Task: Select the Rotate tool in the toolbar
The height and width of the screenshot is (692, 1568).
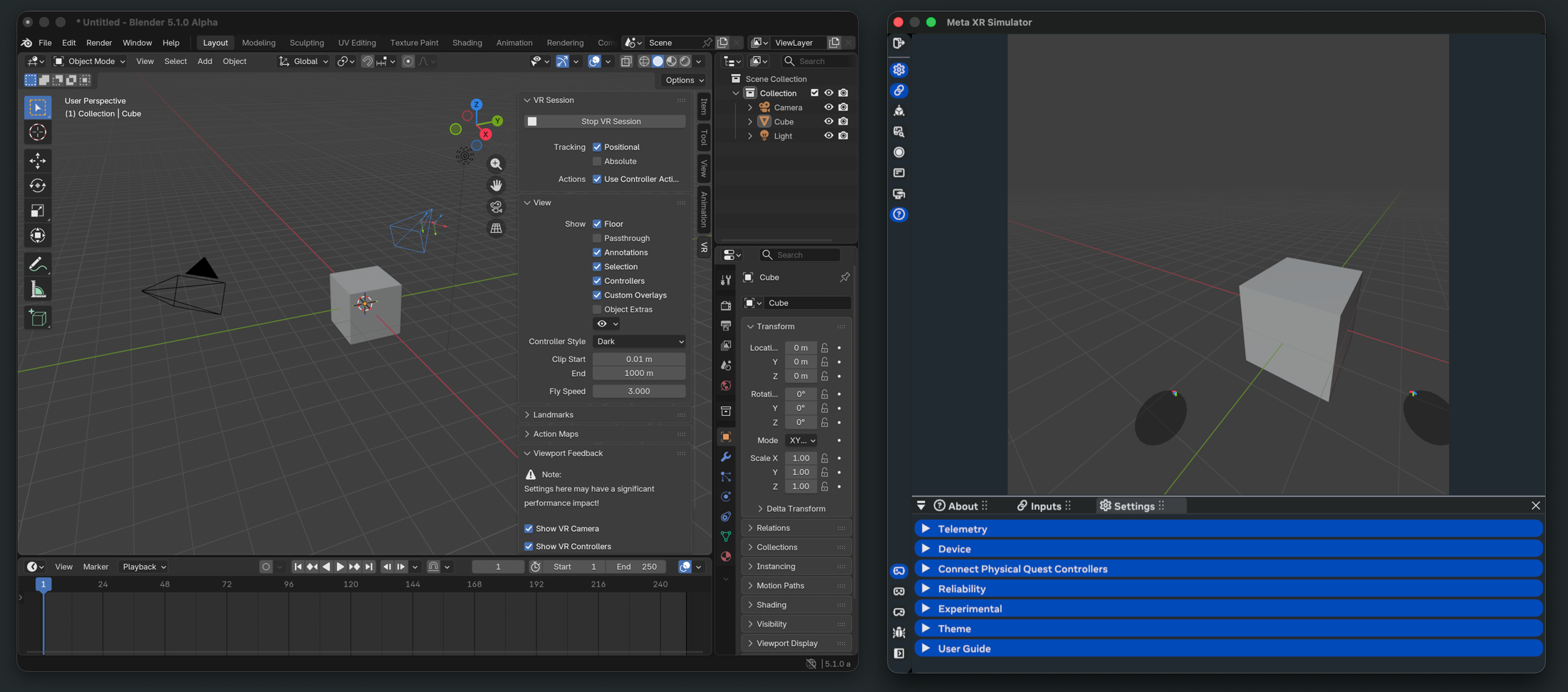Action: point(38,186)
